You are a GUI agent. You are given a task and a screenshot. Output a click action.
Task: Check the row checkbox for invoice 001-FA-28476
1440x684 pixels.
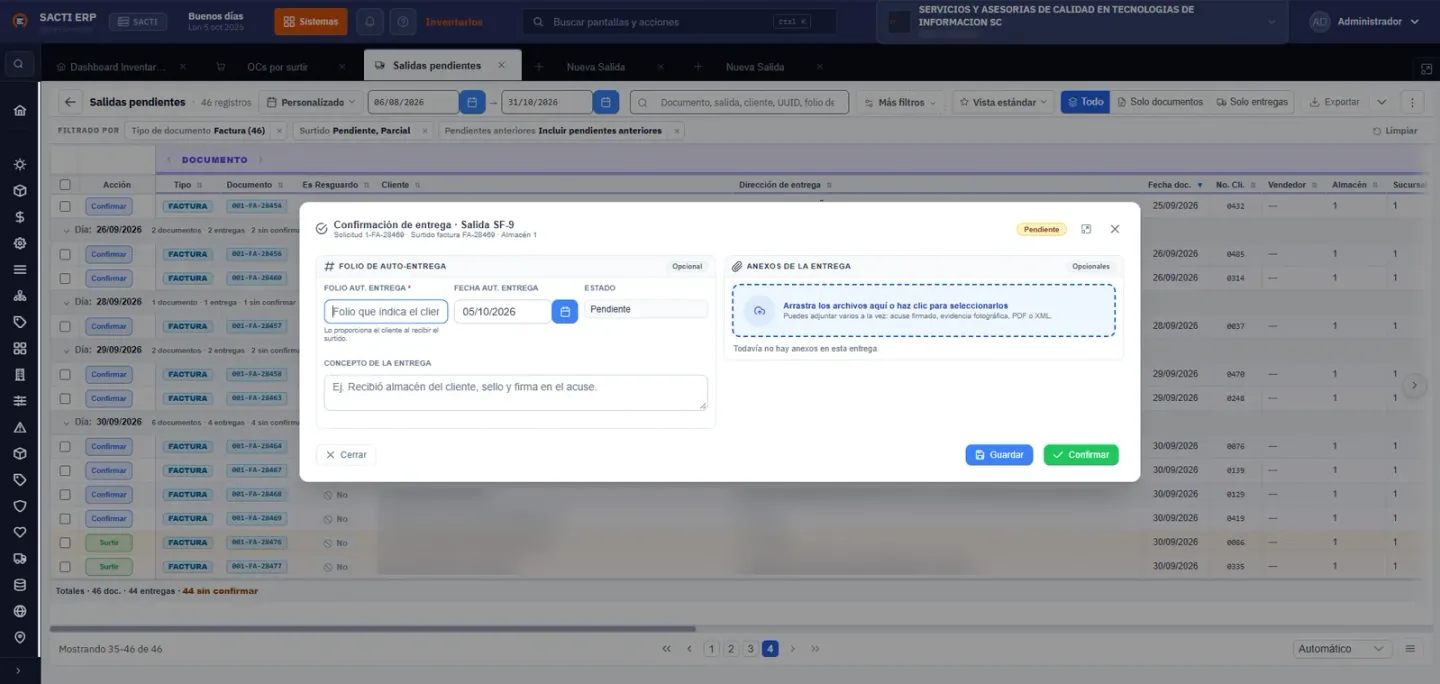coord(65,542)
